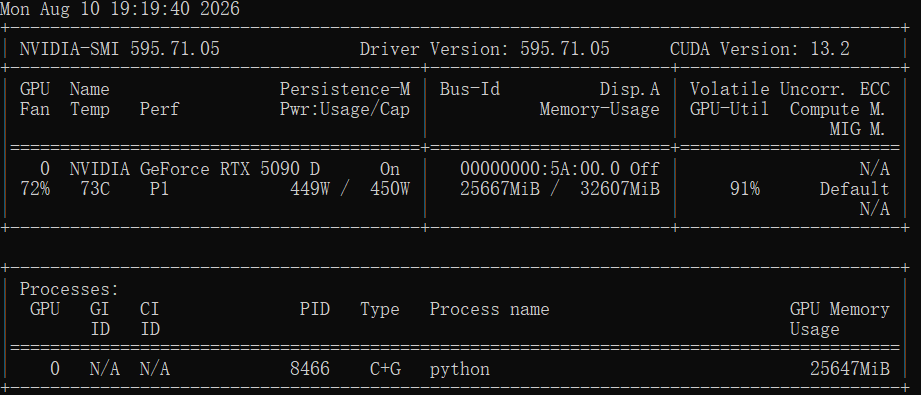Click the 'Compute M.' column header
921x395 pixels.
838,109
